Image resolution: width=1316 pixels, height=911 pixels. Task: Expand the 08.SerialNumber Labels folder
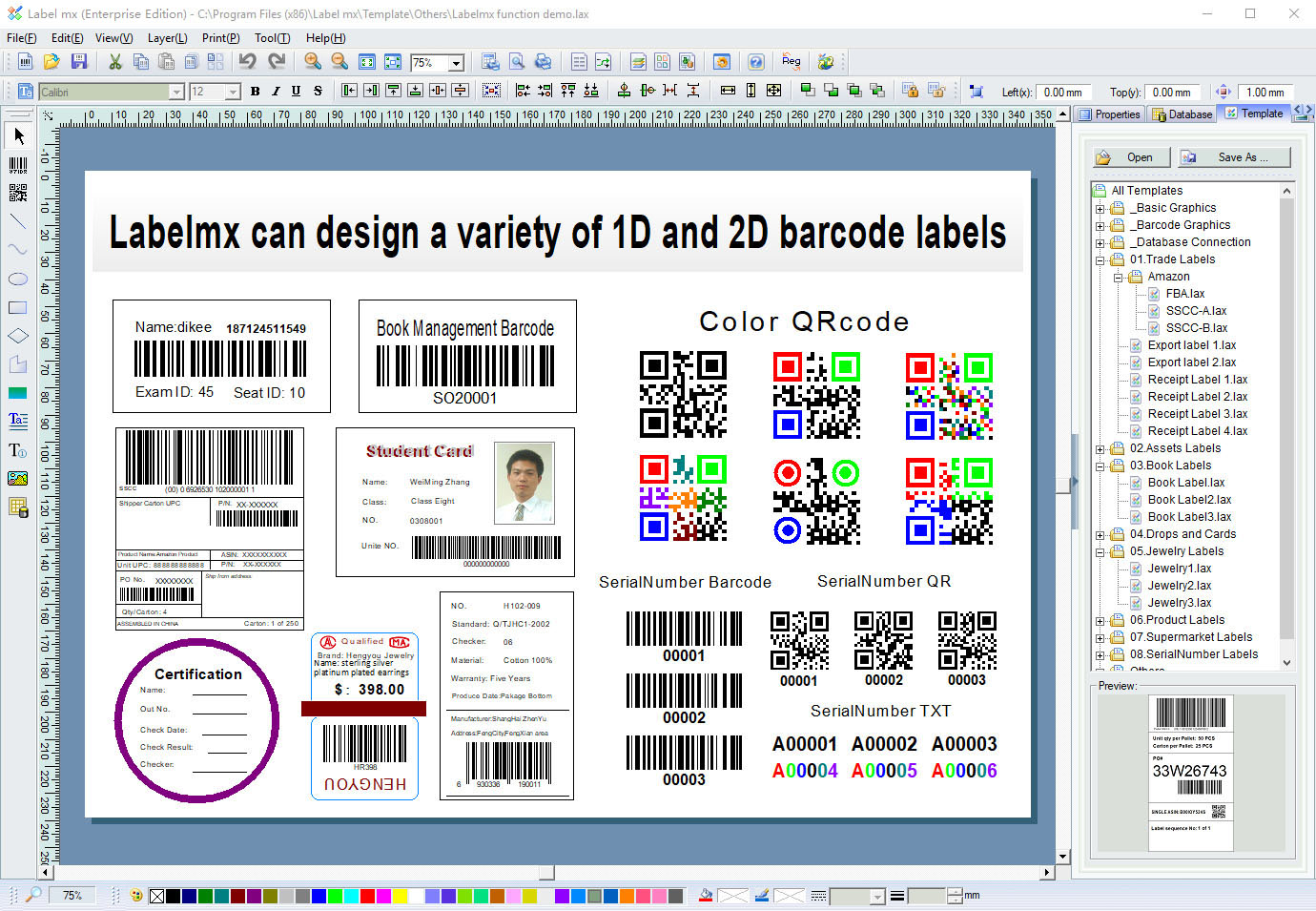[1100, 654]
